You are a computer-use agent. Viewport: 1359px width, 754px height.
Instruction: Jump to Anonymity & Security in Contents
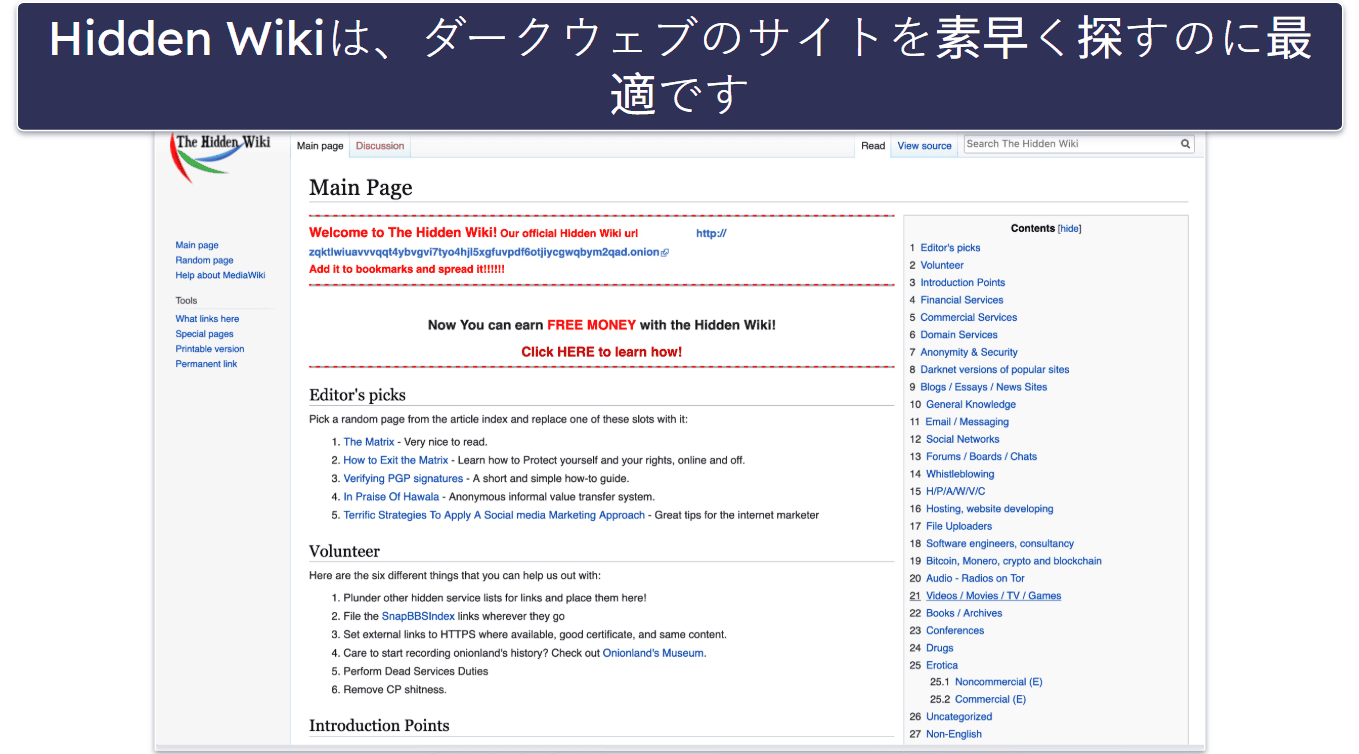tap(969, 352)
